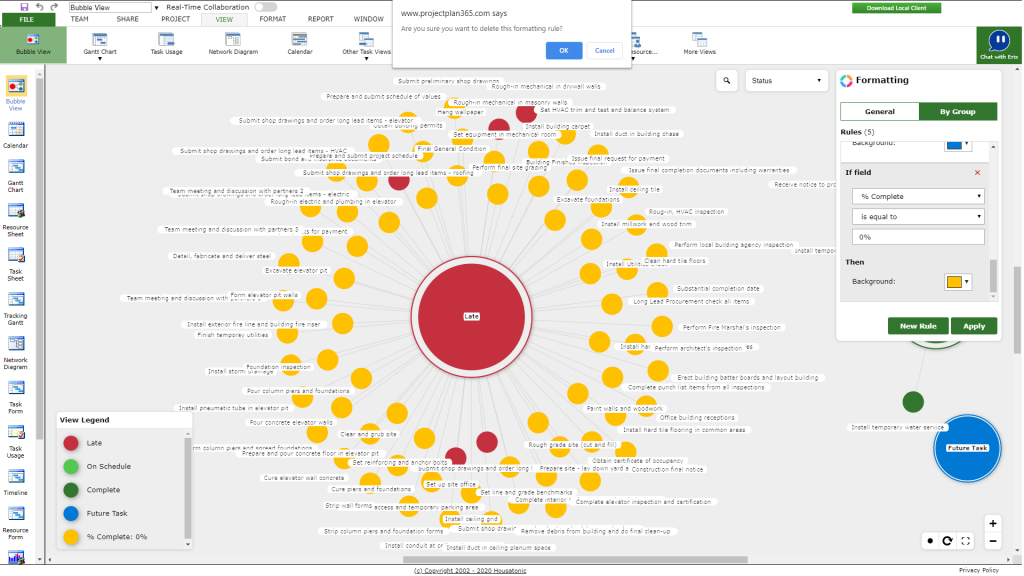This screenshot has height=576, width=1024.
Task: Open the REPORT ribbon tab
Action: pos(321,19)
